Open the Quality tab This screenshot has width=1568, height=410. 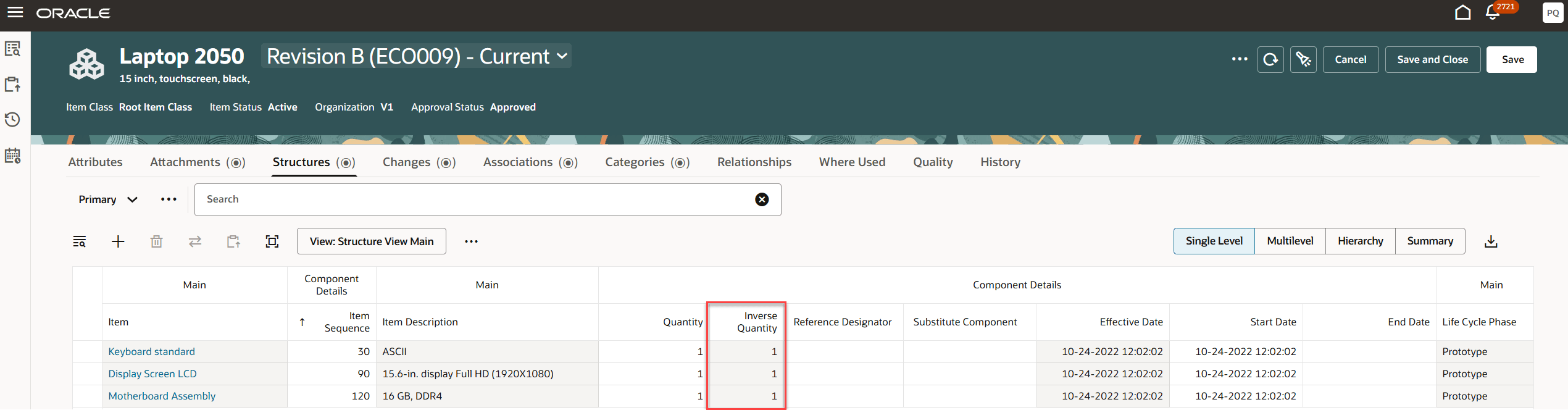pos(933,162)
